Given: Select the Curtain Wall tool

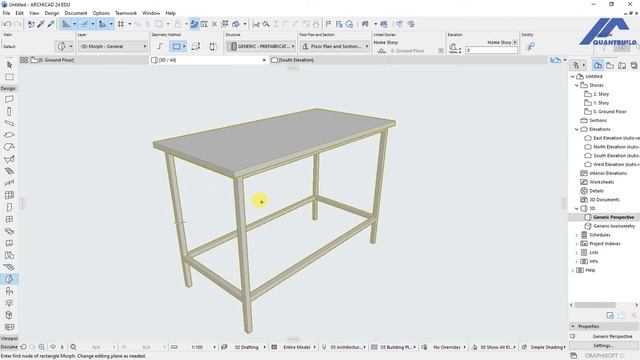Looking at the screenshot, I should 9,195.
